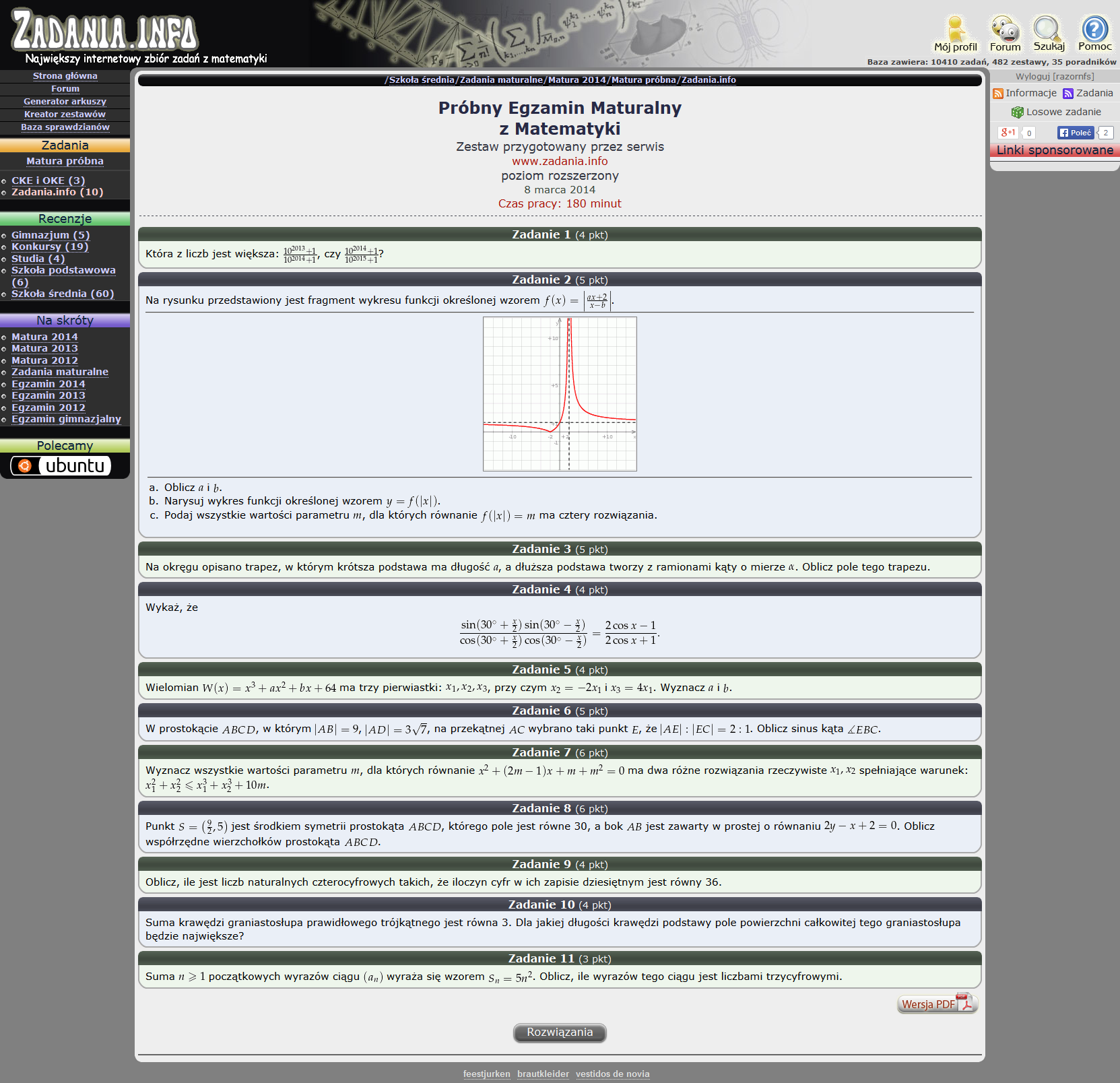Download the Wersja PDF file
The height and width of the screenshot is (1083, 1120).
[x=937, y=1004]
